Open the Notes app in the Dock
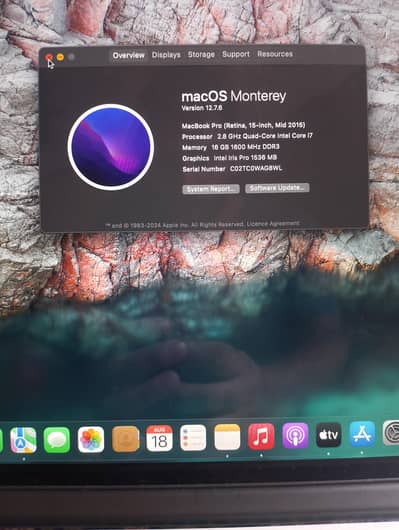Image resolution: width=399 pixels, height=530 pixels. tap(227, 437)
